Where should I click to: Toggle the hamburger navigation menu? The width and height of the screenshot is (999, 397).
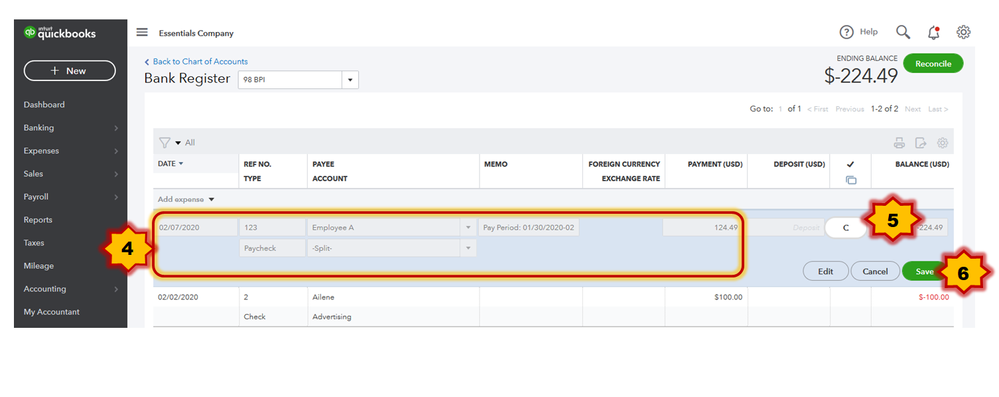[x=142, y=32]
